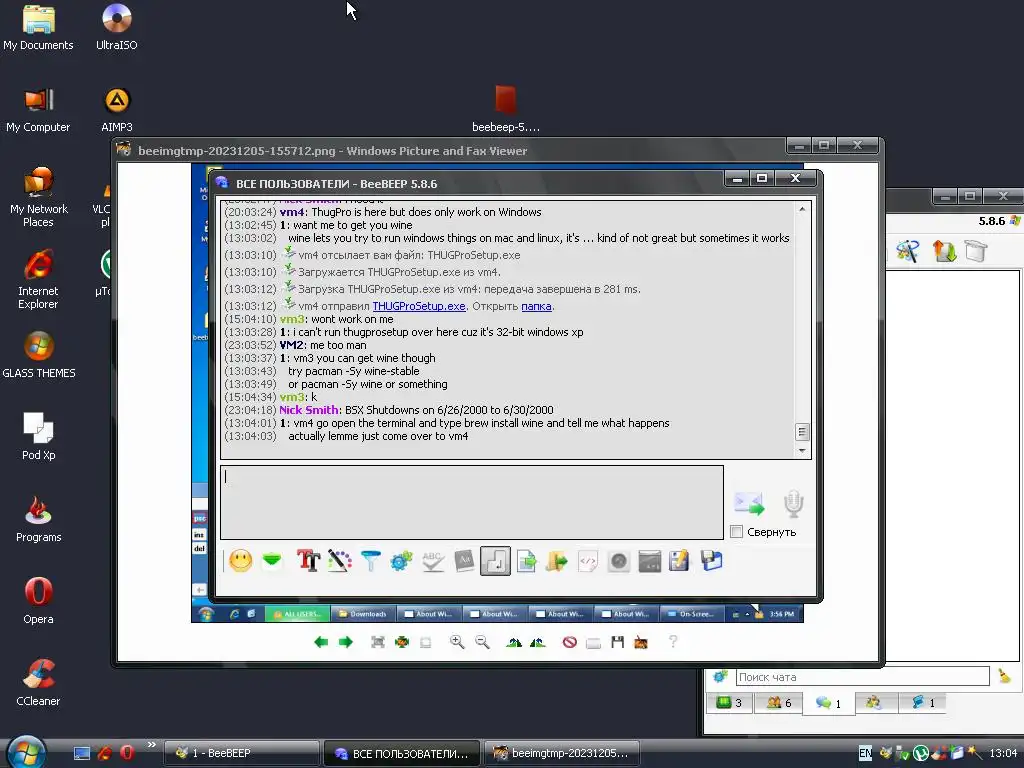Click the green envelope icon in chat toolbar
This screenshot has height=768, width=1024.
(272, 560)
